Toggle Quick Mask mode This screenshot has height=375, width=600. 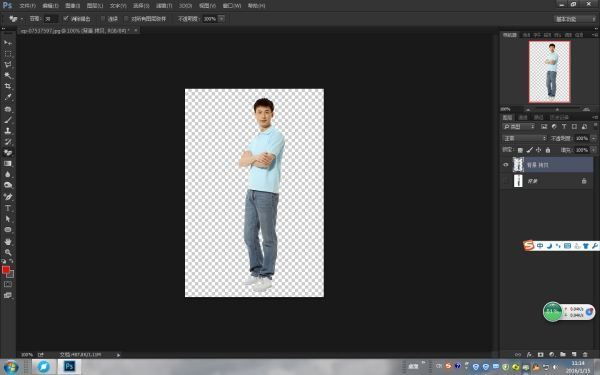pyautogui.click(x=8, y=284)
